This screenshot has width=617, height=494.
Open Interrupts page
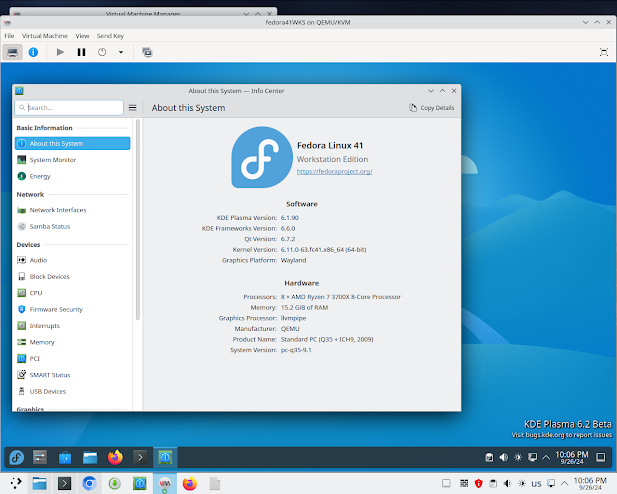pyautogui.click(x=72, y=326)
